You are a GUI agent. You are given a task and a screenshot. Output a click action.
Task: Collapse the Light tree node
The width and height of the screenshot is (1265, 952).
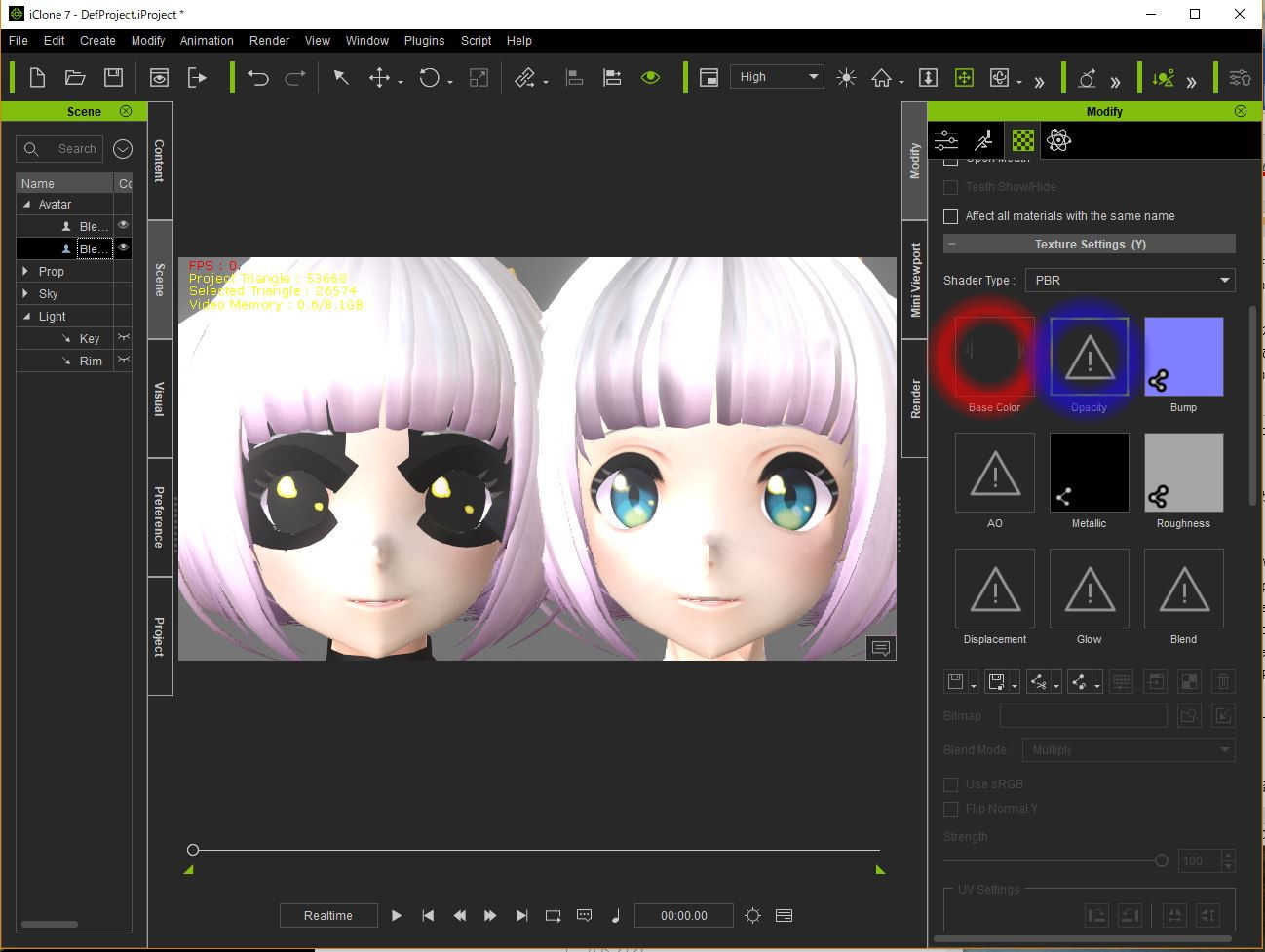(26, 317)
